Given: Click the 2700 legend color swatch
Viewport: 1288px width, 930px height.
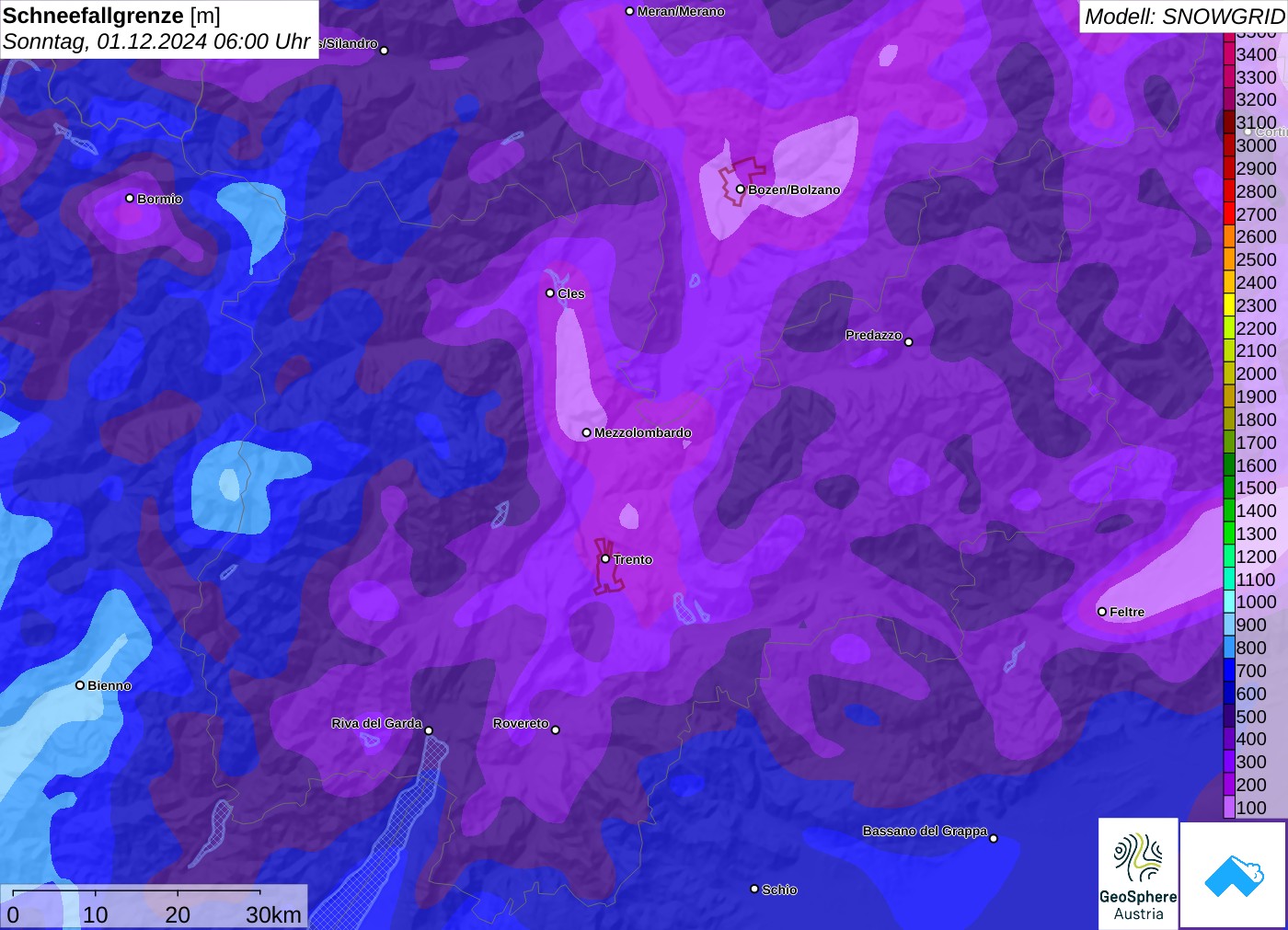Looking at the screenshot, I should [x=1228, y=213].
